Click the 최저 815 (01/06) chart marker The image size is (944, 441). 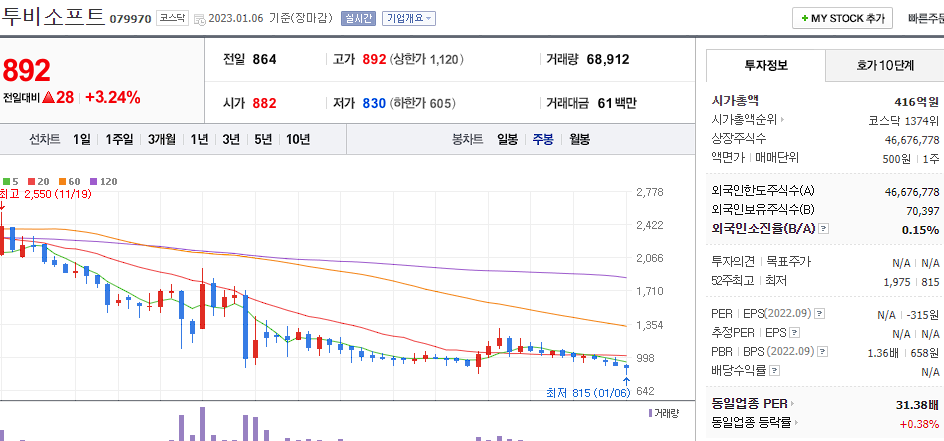(x=588, y=393)
